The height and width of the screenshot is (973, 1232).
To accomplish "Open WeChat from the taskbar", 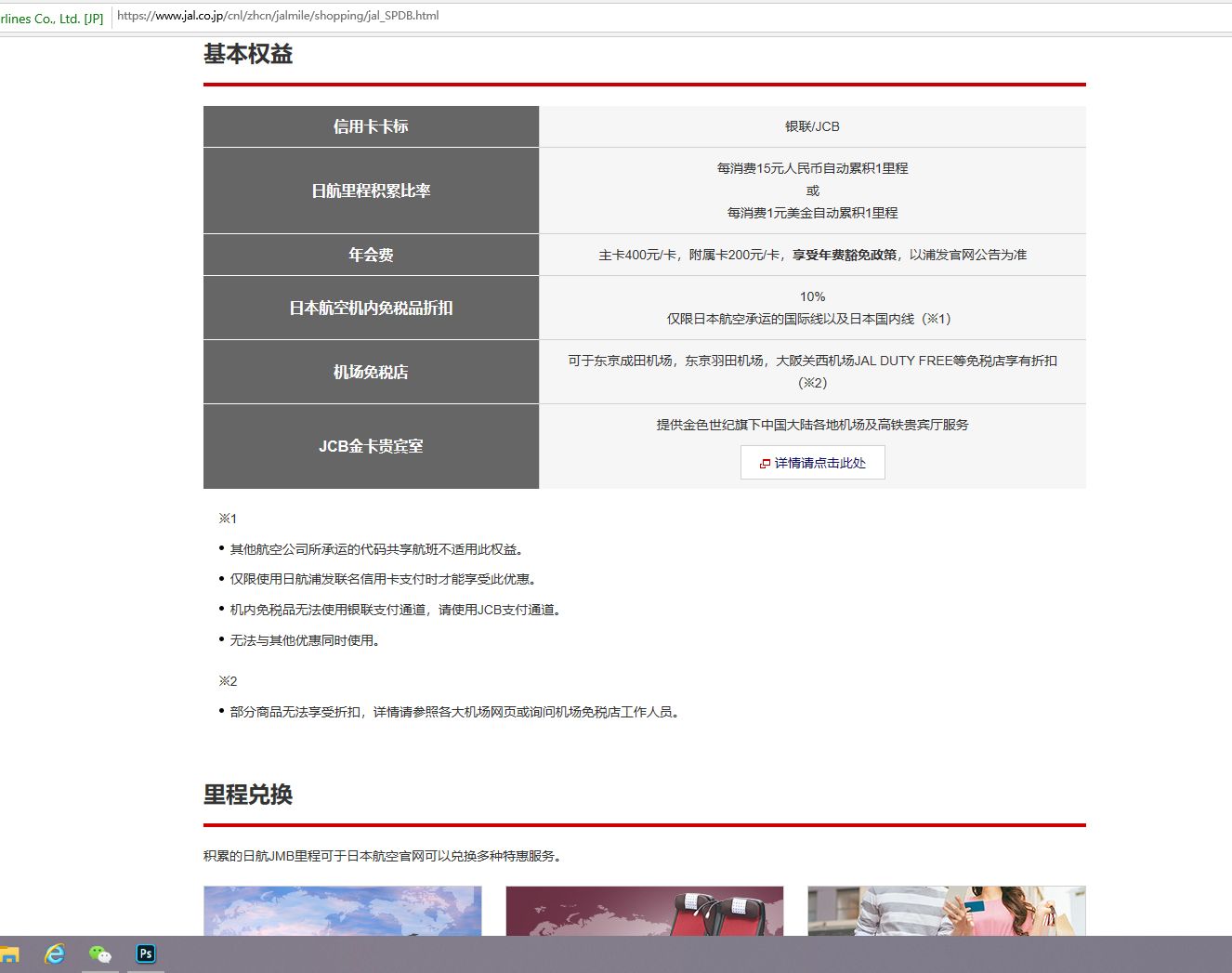I will 99,954.
